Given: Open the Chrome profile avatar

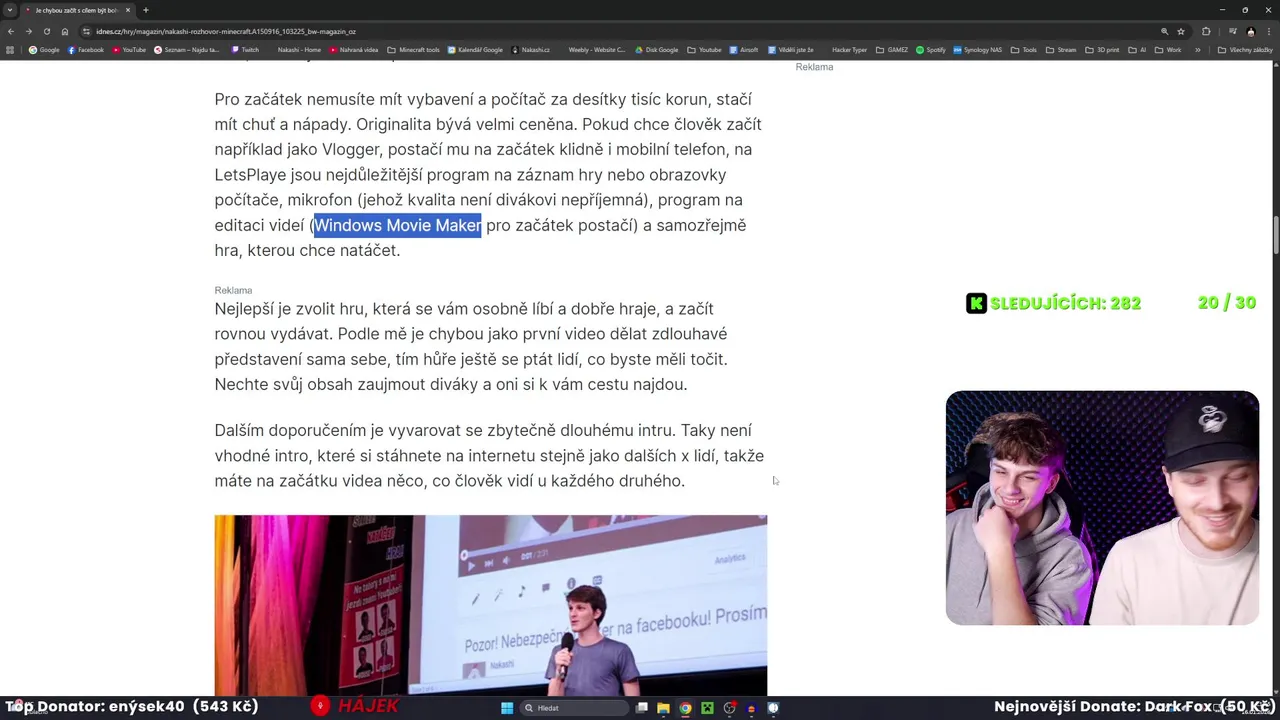Looking at the screenshot, I should pos(1250,31).
